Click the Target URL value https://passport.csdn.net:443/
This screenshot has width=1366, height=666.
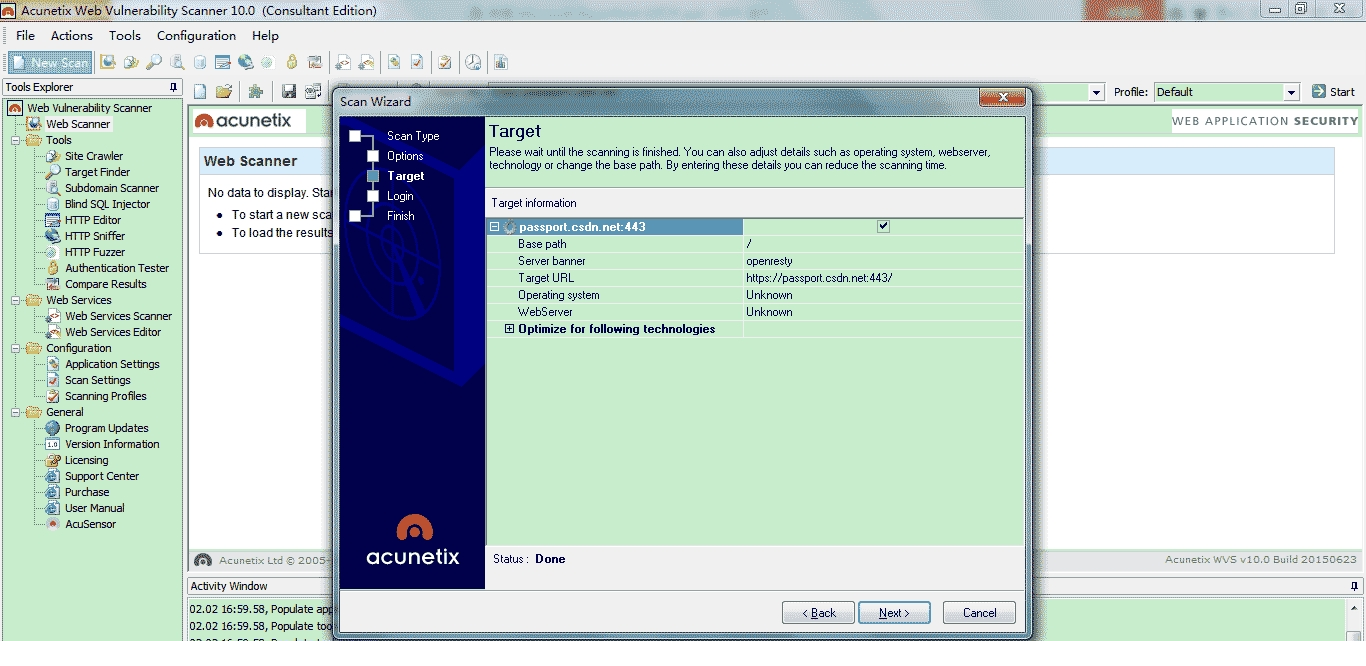[819, 278]
